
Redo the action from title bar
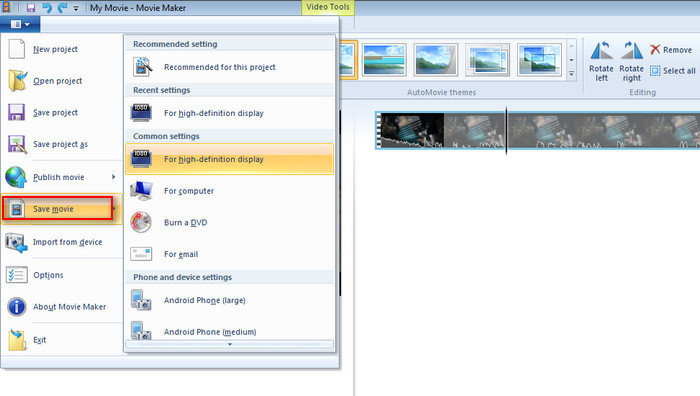point(62,8)
